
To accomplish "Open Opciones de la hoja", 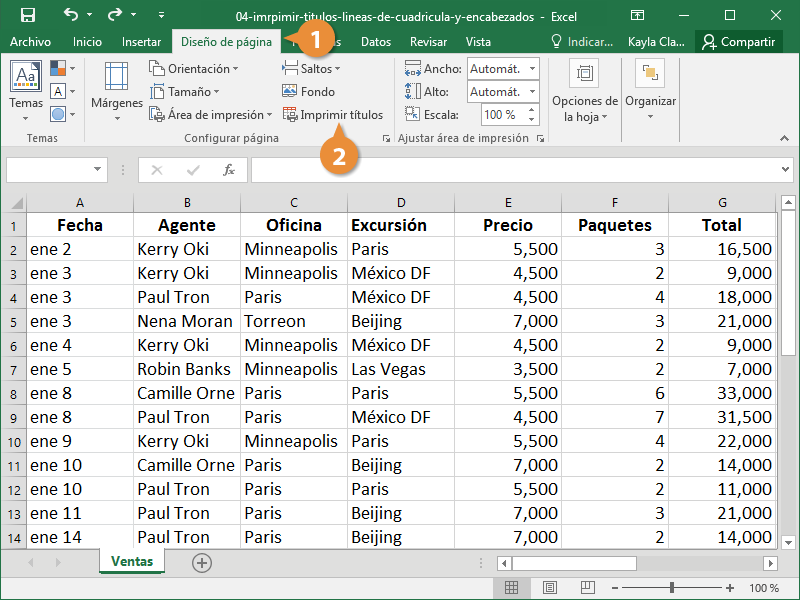I will (x=584, y=90).
